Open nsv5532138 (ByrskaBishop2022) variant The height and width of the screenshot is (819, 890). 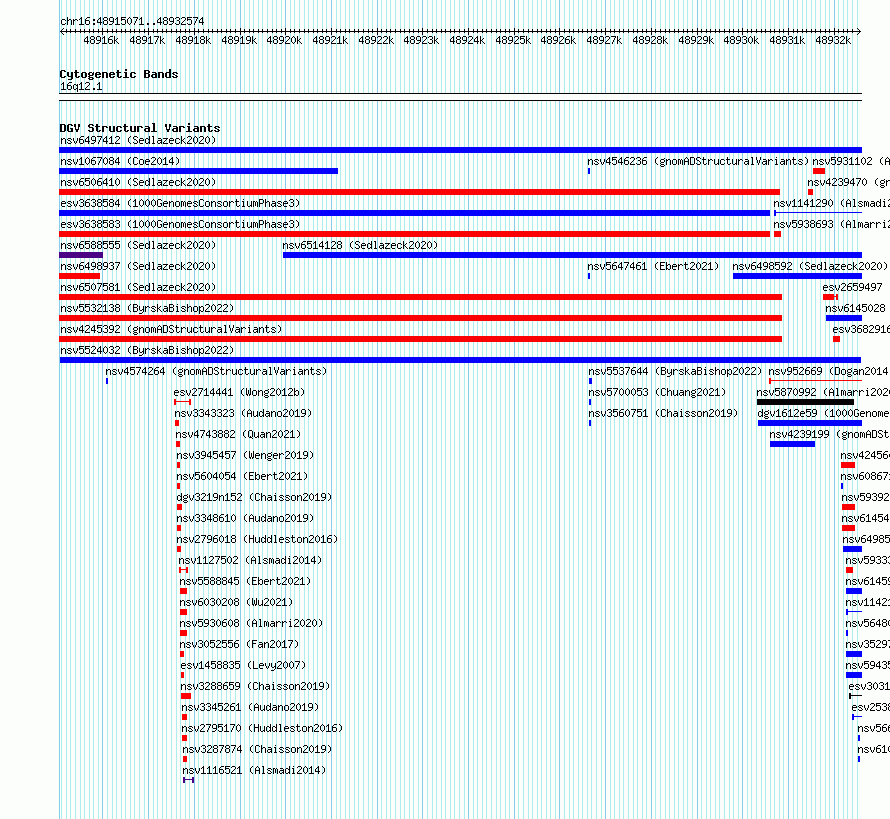tap(147, 308)
